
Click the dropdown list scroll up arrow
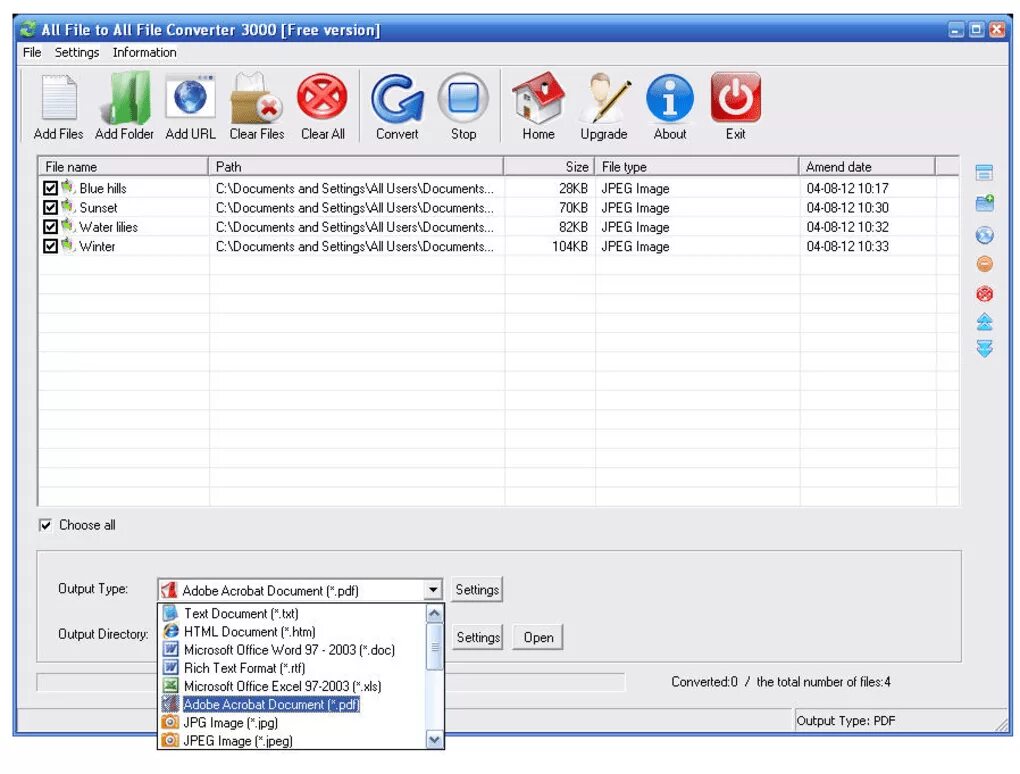coord(435,613)
